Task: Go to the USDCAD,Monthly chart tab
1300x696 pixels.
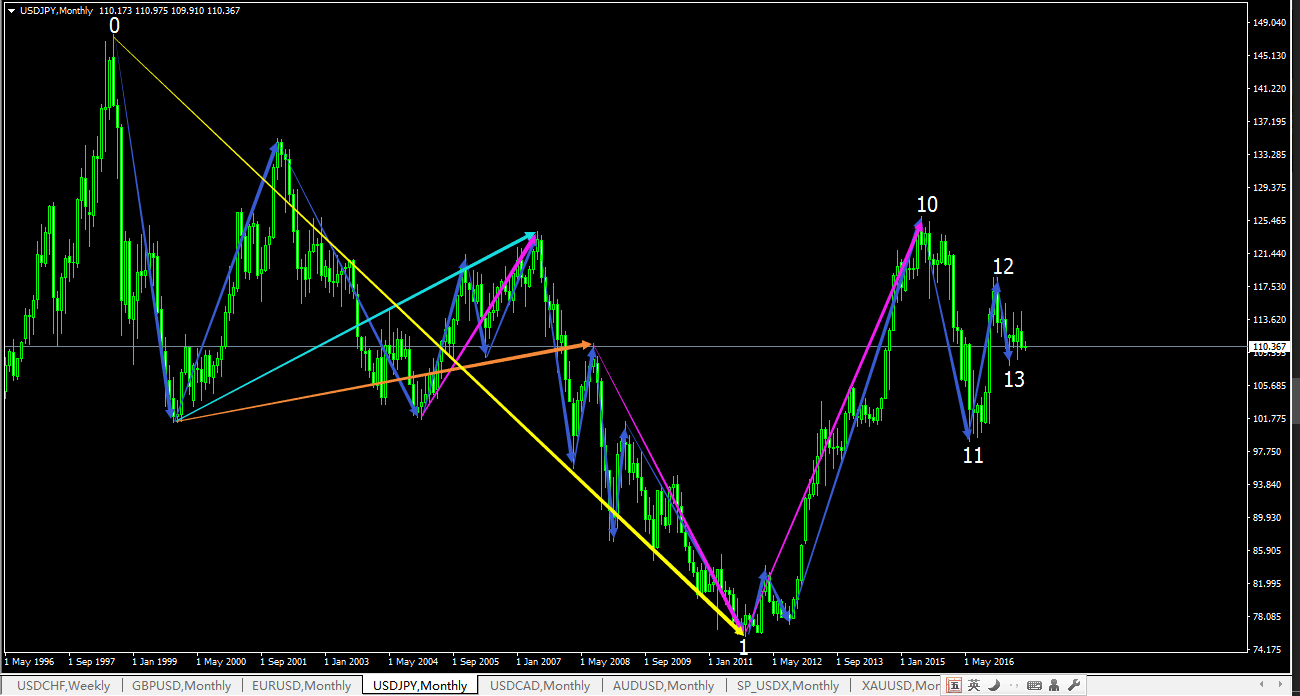Action: pyautogui.click(x=539, y=686)
